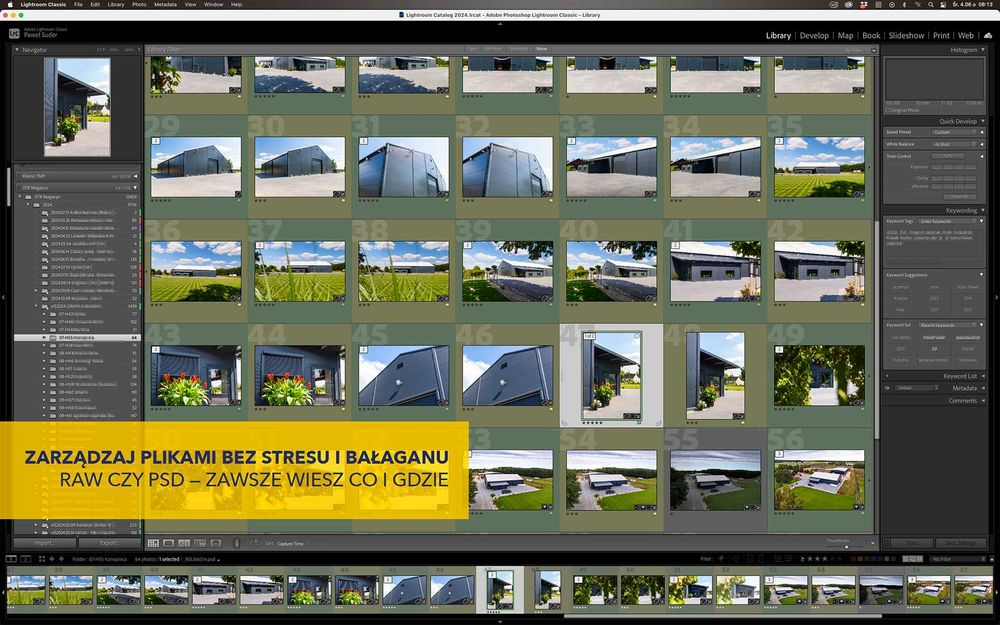The image size is (1000, 625).
Task: Click Auto tone control button
Action: click(947, 156)
